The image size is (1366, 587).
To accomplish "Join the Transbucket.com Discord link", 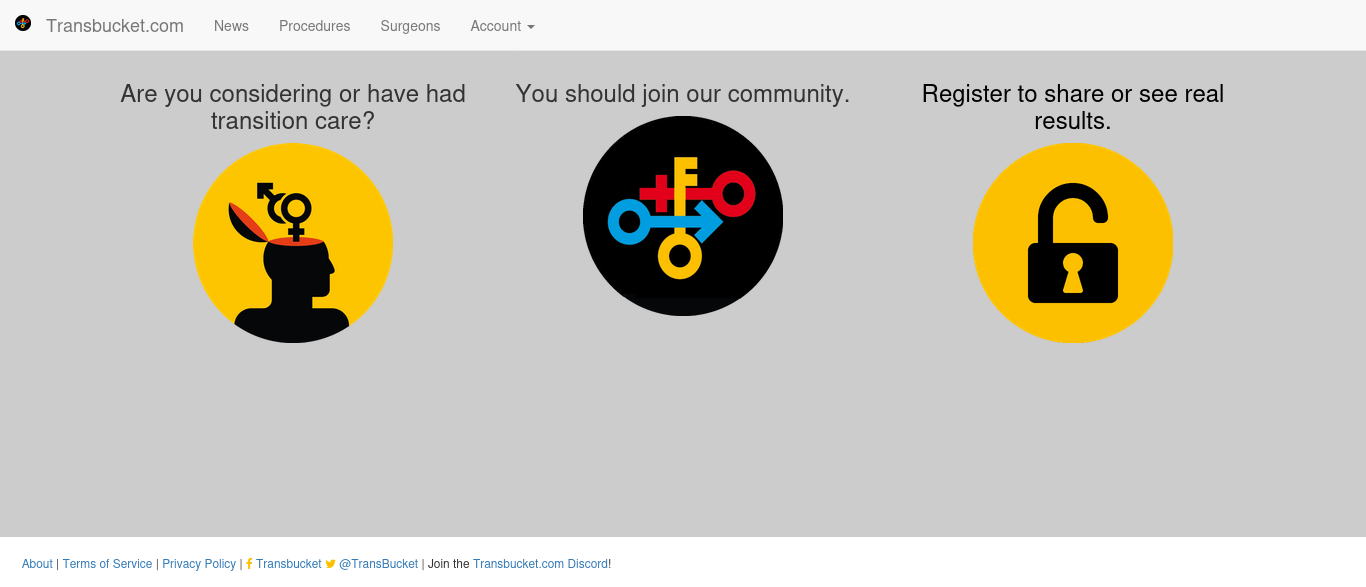I will pyautogui.click(x=540, y=564).
